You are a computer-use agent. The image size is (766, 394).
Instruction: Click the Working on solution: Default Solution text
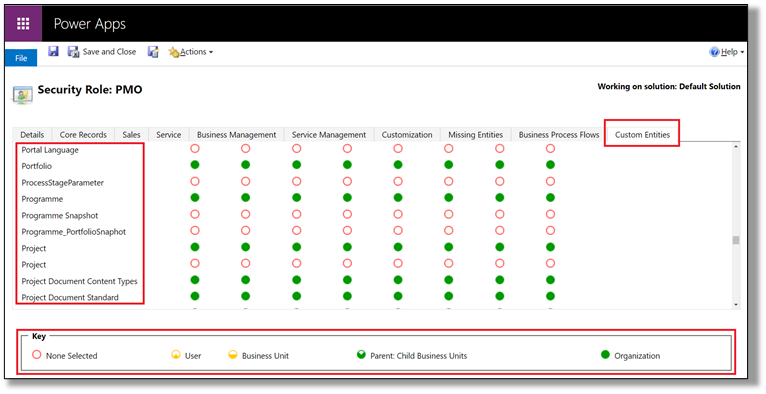[x=669, y=86]
